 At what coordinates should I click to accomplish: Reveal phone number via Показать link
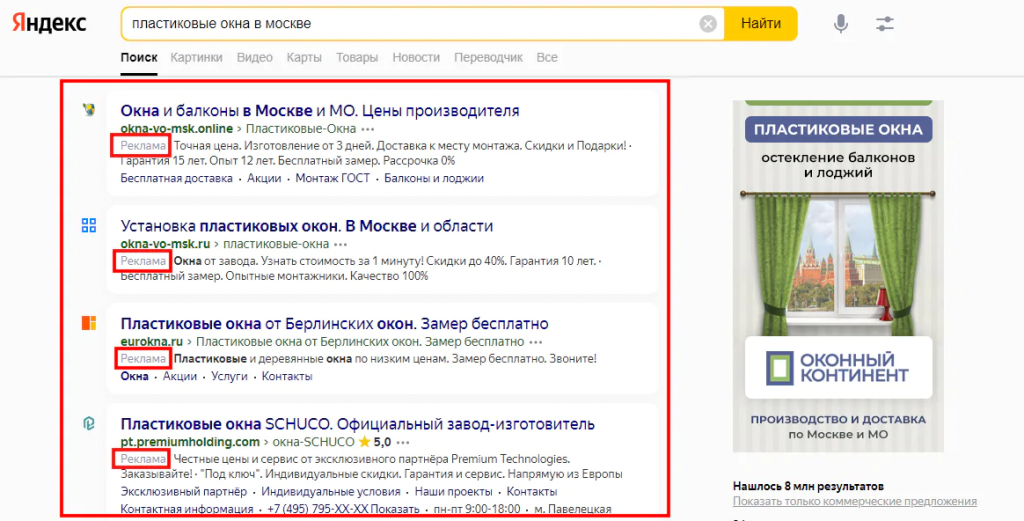(394, 509)
